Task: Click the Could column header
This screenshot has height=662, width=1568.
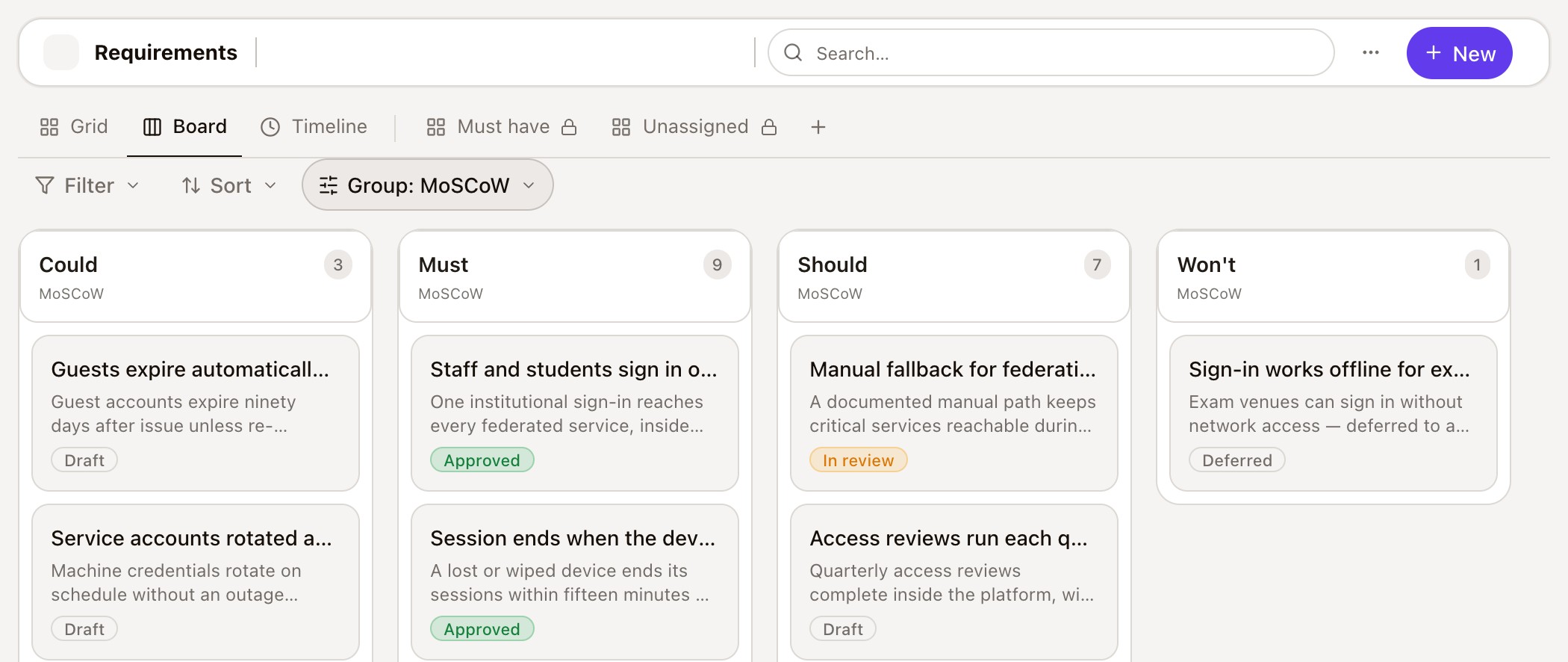Action: [196, 276]
